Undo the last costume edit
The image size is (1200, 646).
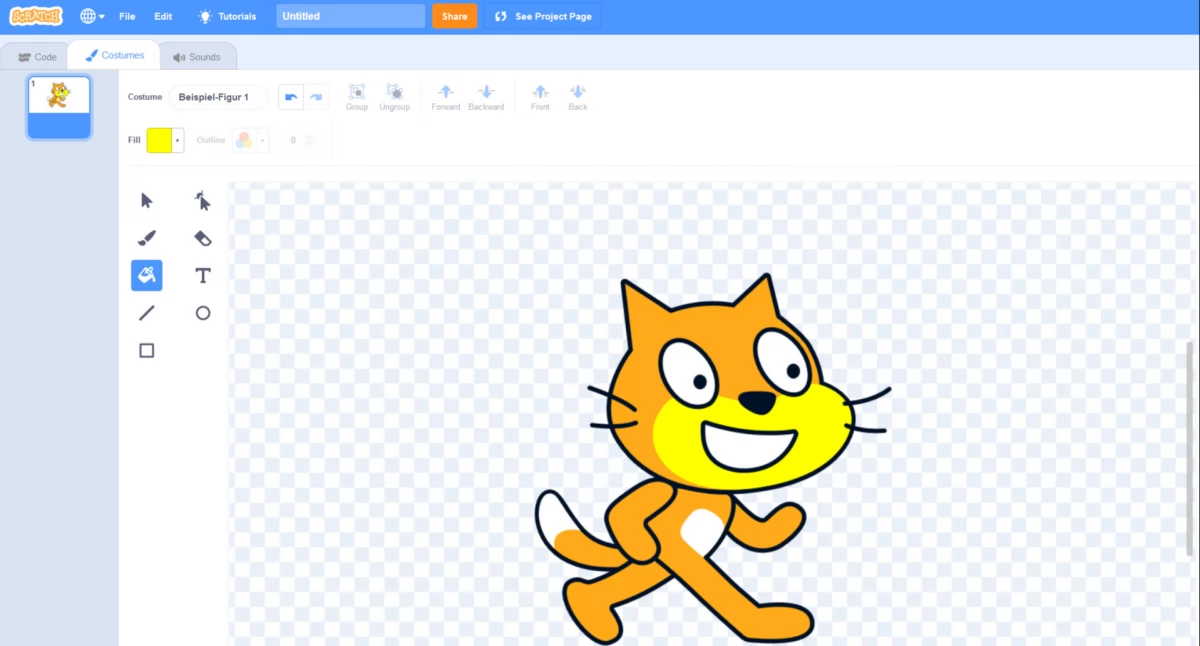(x=291, y=97)
